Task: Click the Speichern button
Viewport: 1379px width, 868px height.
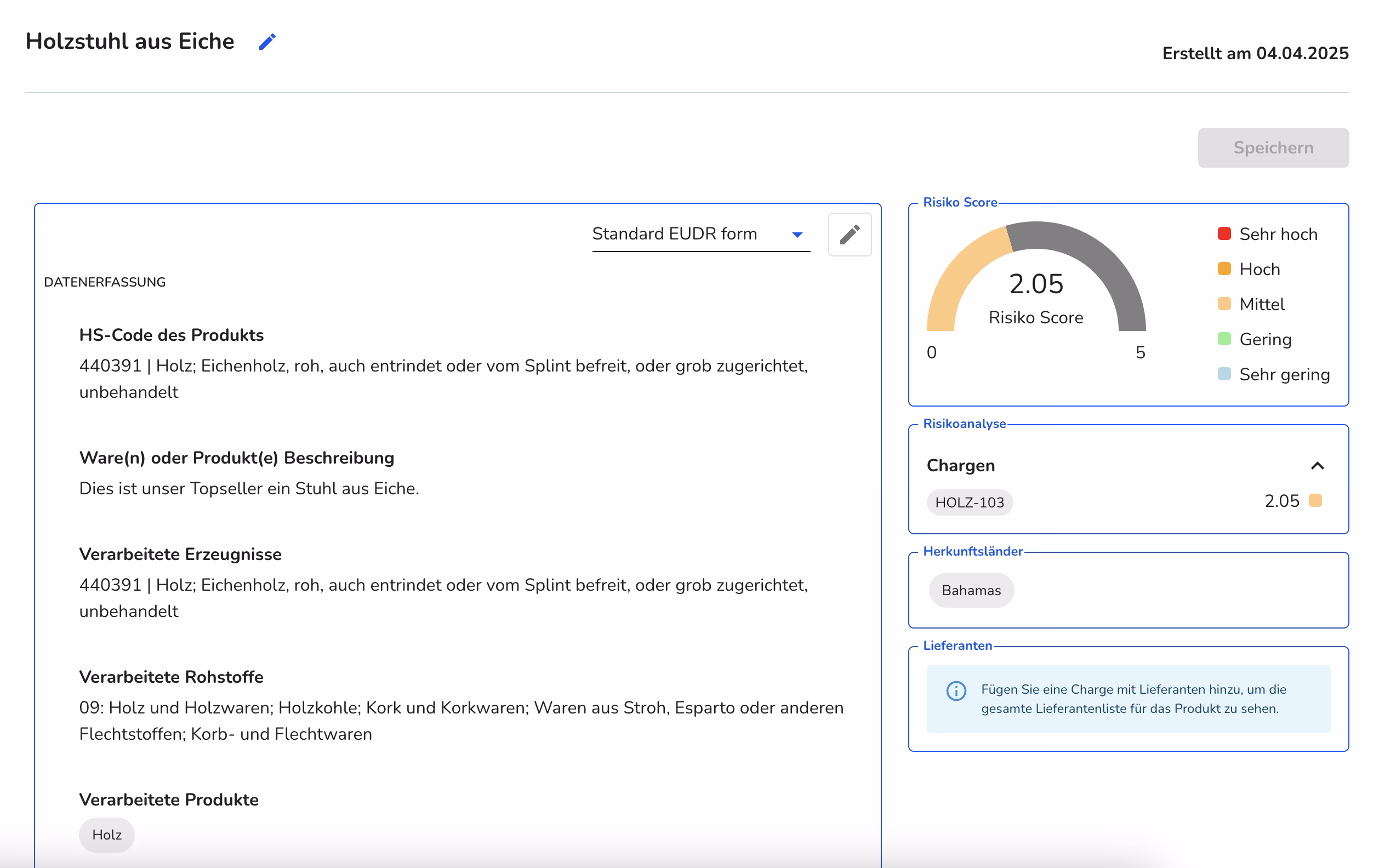Action: pos(1273,147)
